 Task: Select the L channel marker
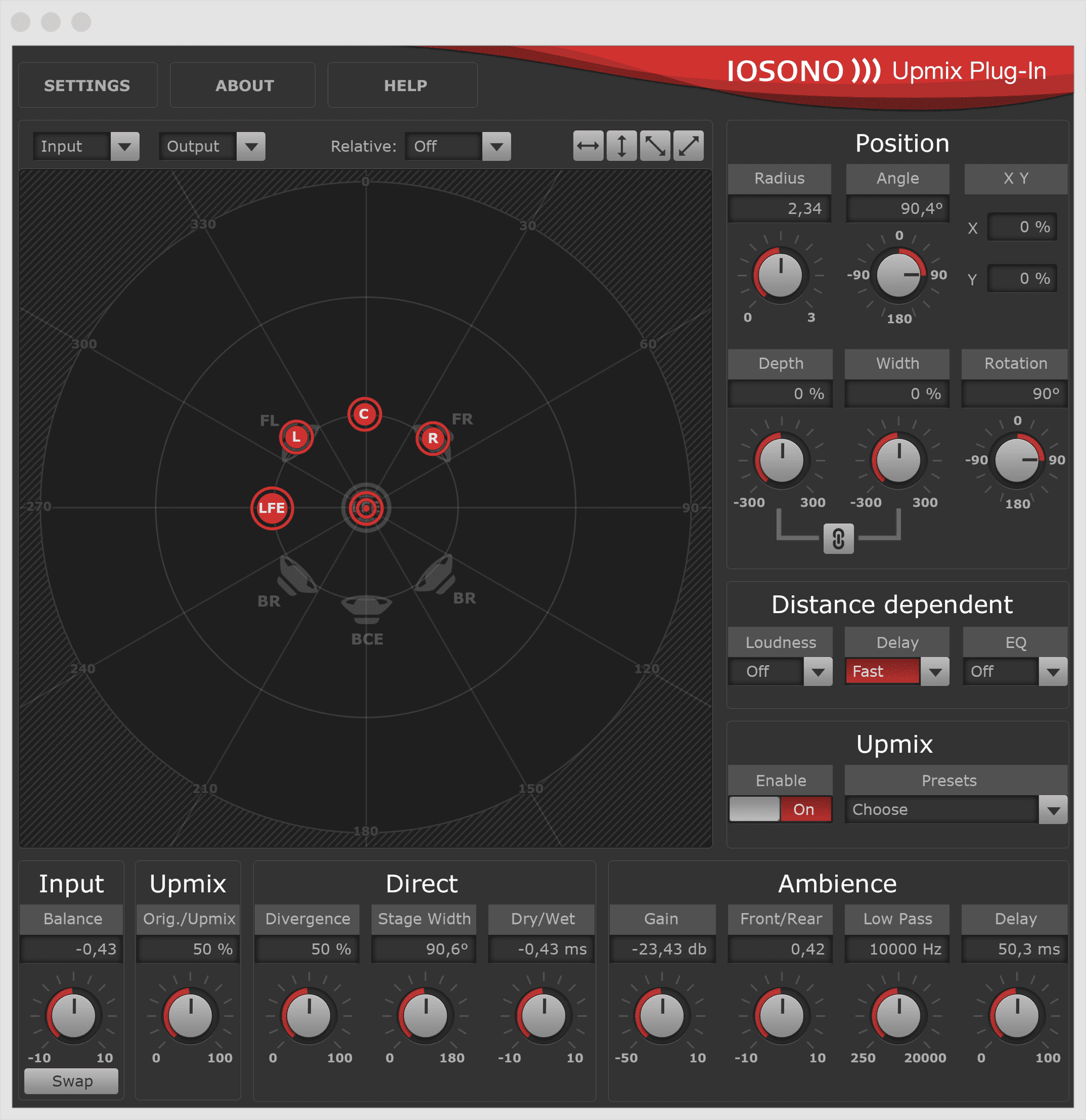pyautogui.click(x=296, y=438)
